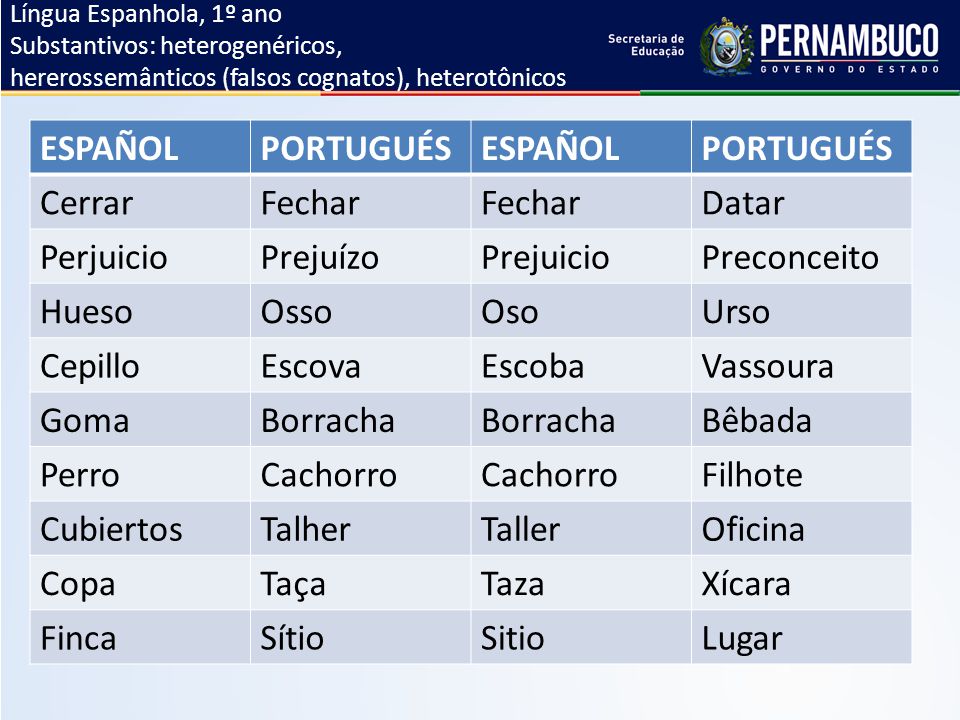Click the Lugar cell

801,637
